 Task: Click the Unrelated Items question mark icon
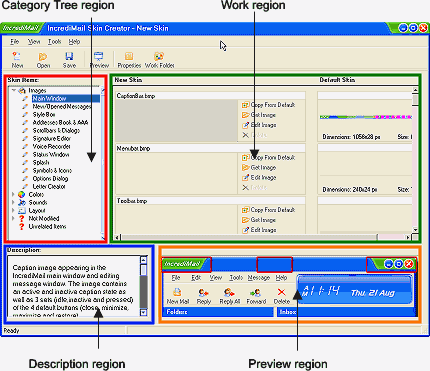pos(22,227)
